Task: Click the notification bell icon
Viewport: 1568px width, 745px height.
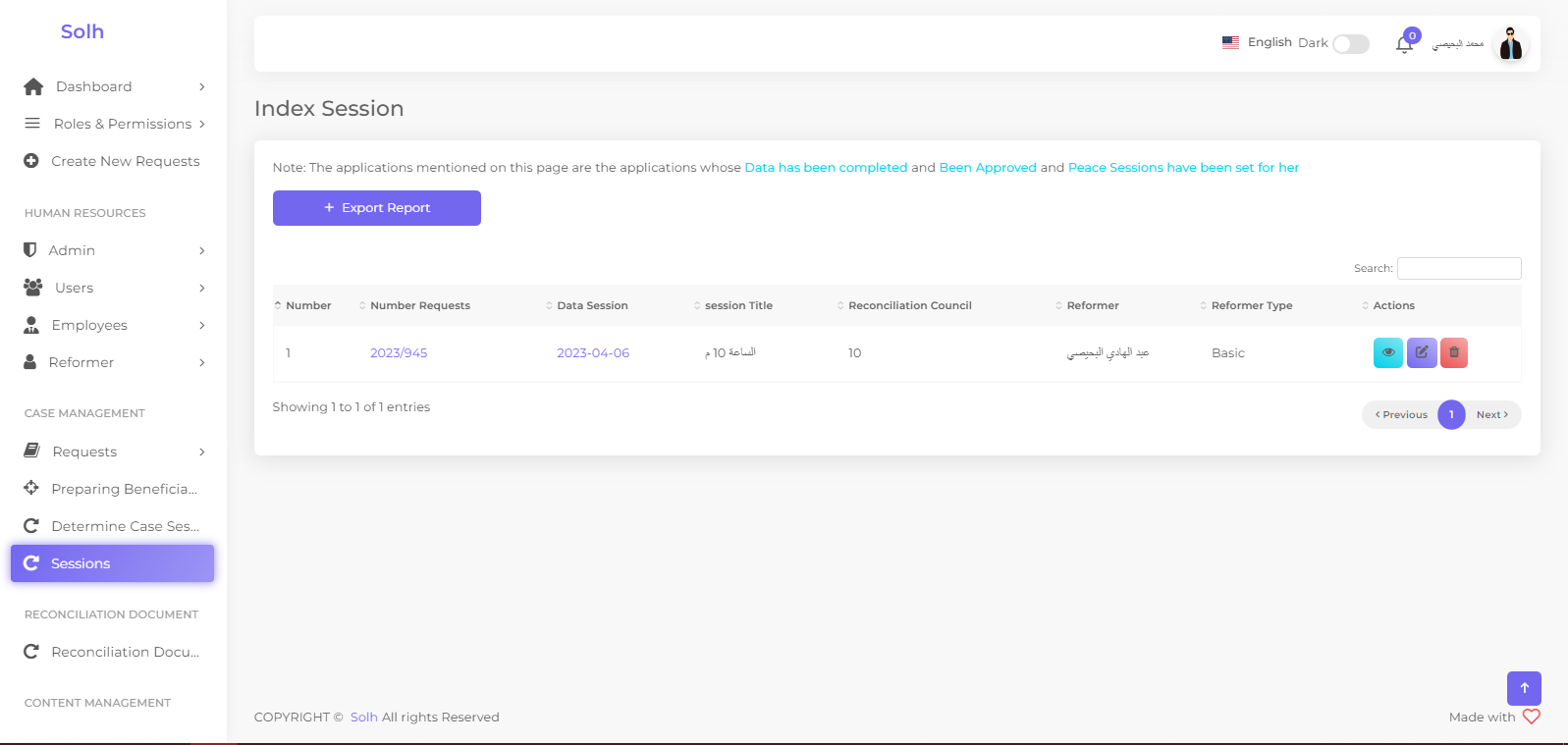Action: [1404, 44]
